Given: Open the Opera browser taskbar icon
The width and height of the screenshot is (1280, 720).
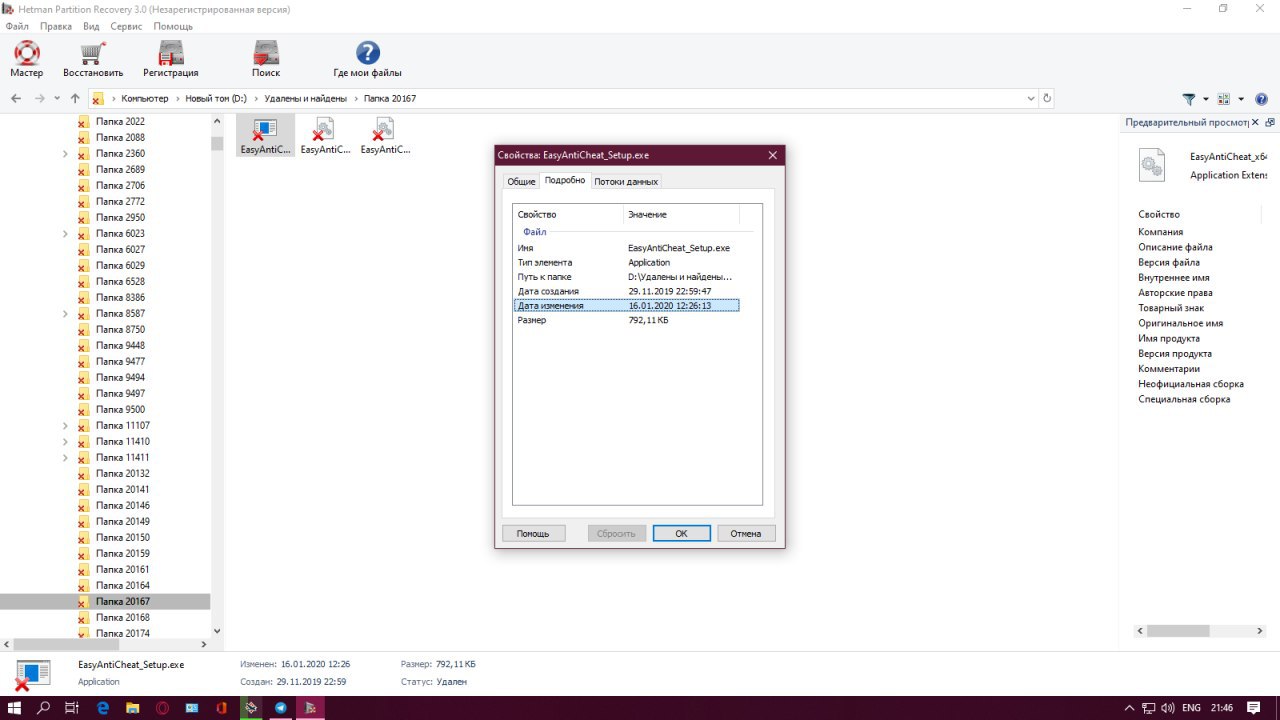Looking at the screenshot, I should click(x=162, y=708).
